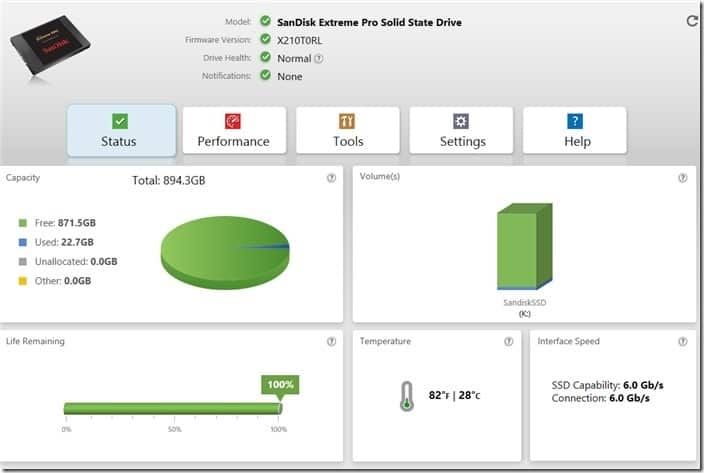704x473 pixels.
Task: Click the green checkmark next to Model
Action: pyautogui.click(x=265, y=21)
